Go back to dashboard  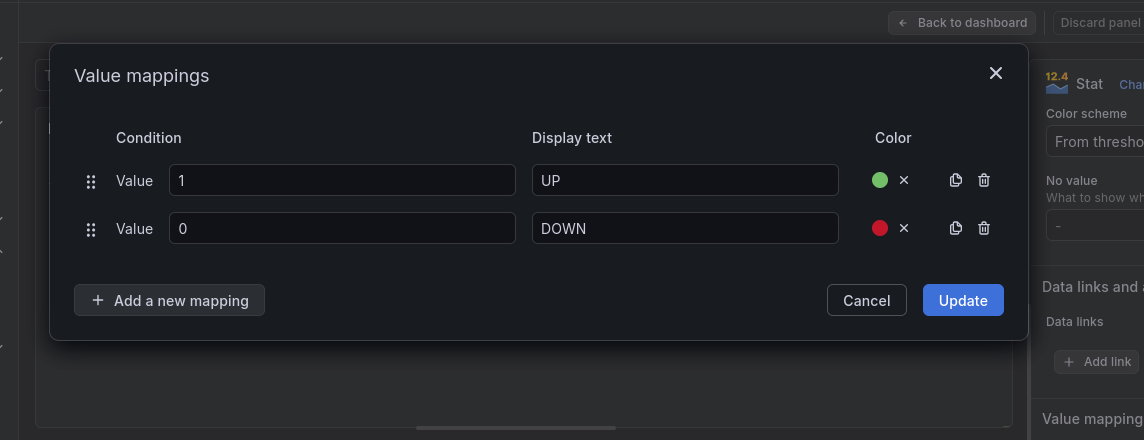coord(962,23)
